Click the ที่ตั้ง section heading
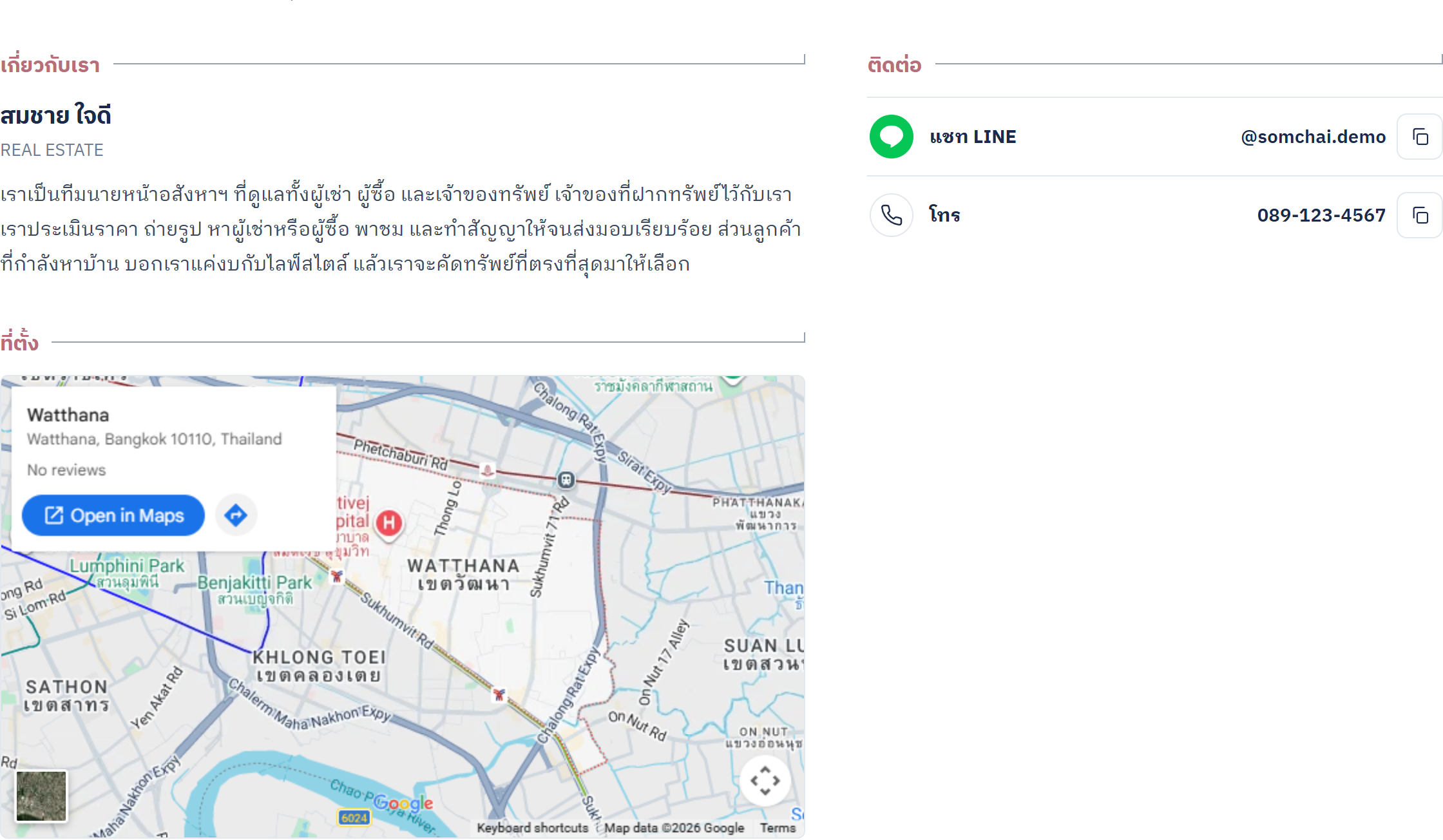The height and width of the screenshot is (840, 1443). (19, 341)
